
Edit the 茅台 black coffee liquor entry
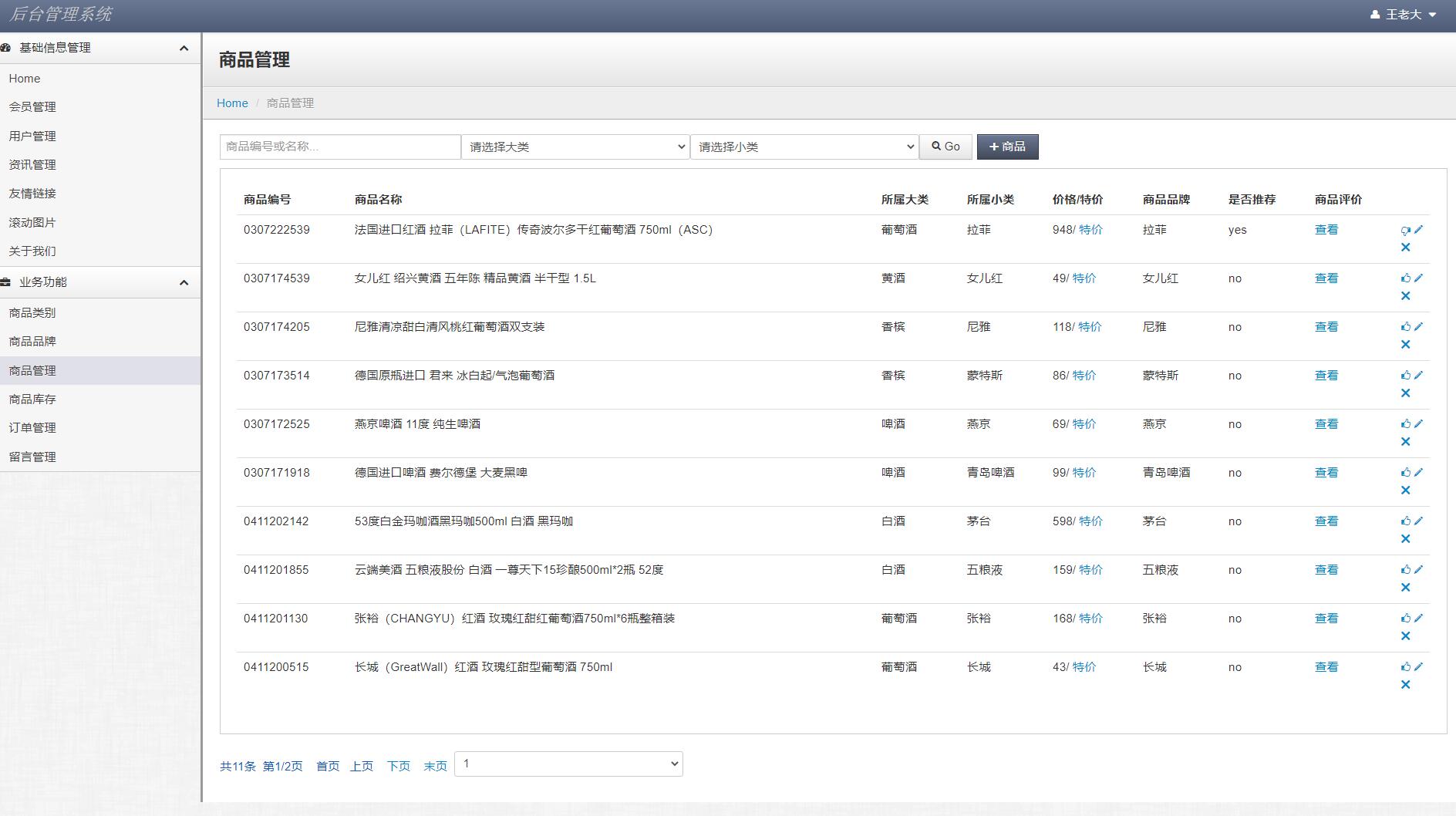click(1420, 520)
